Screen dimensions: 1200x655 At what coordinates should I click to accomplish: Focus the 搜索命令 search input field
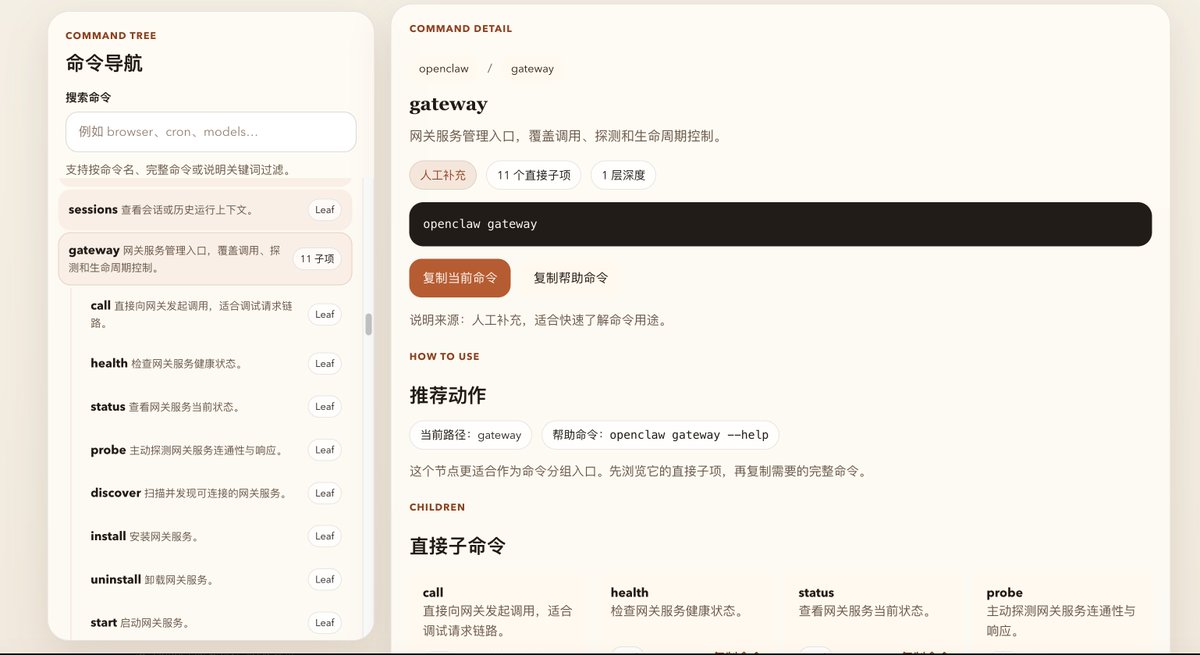211,132
